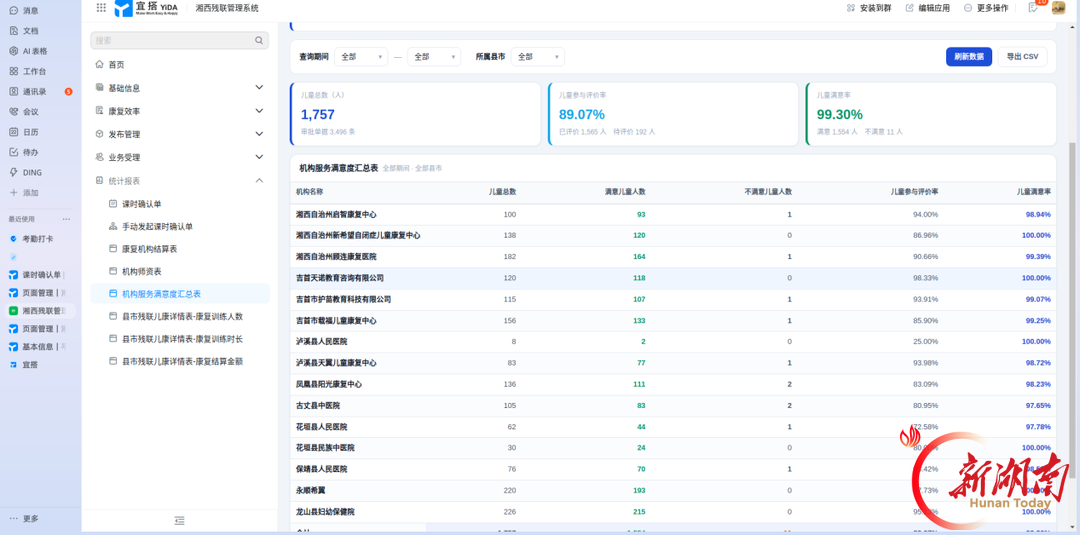Click the 儿童满意率 summary card
The height and width of the screenshot is (535, 1080).
(931, 114)
